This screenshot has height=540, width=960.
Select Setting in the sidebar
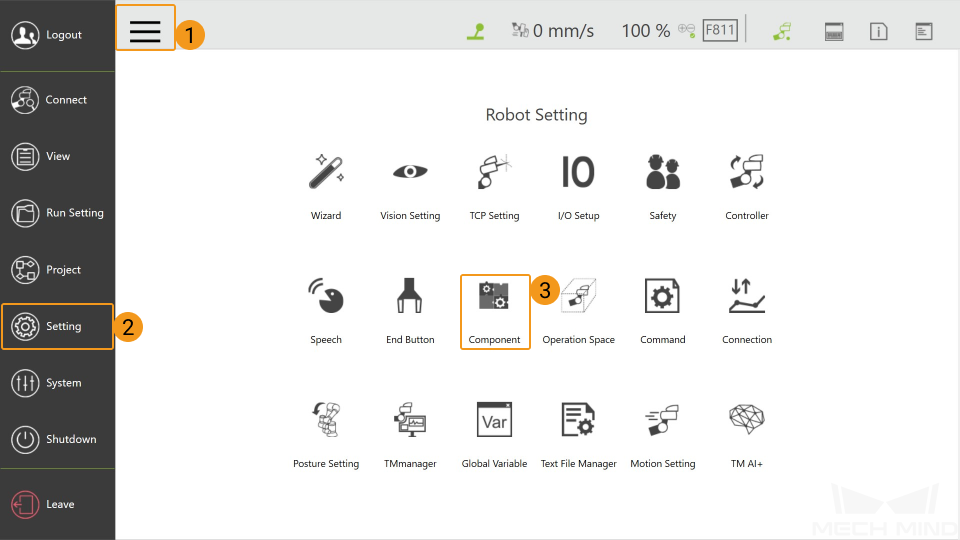coord(58,326)
